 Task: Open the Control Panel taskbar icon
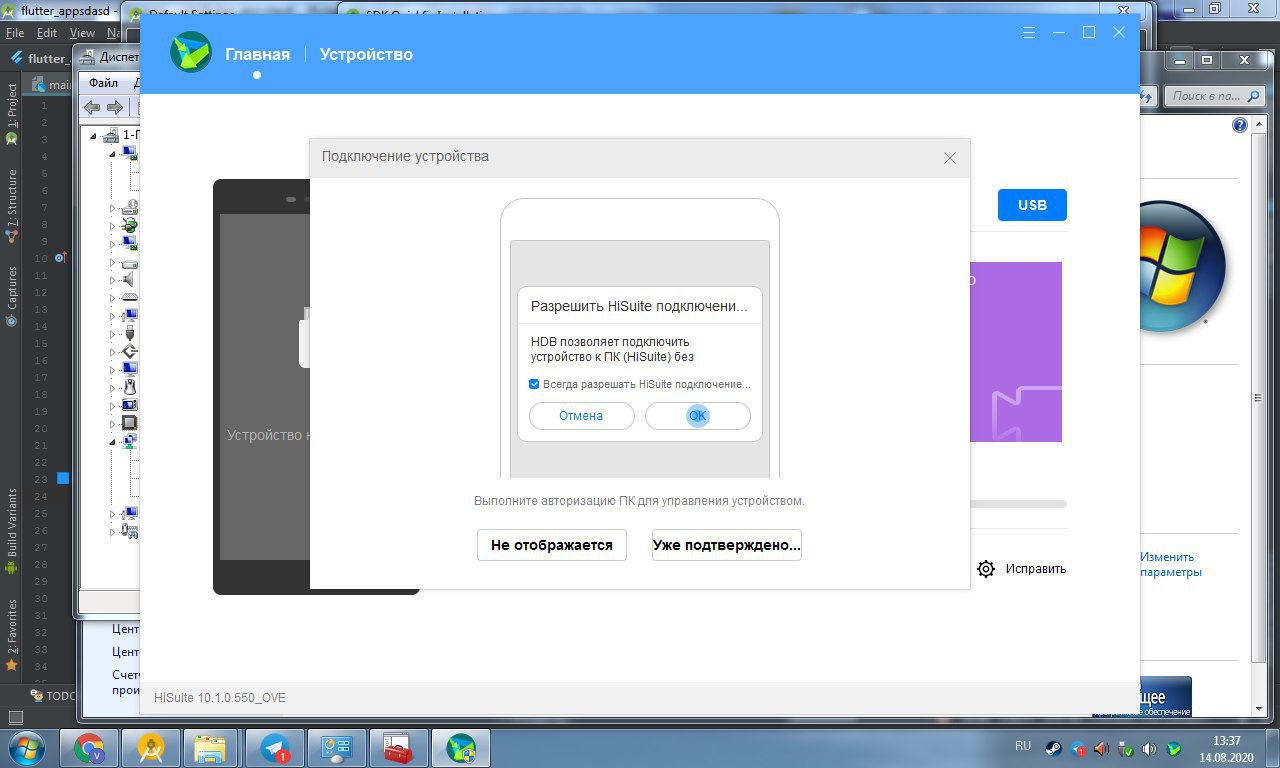(x=336, y=747)
